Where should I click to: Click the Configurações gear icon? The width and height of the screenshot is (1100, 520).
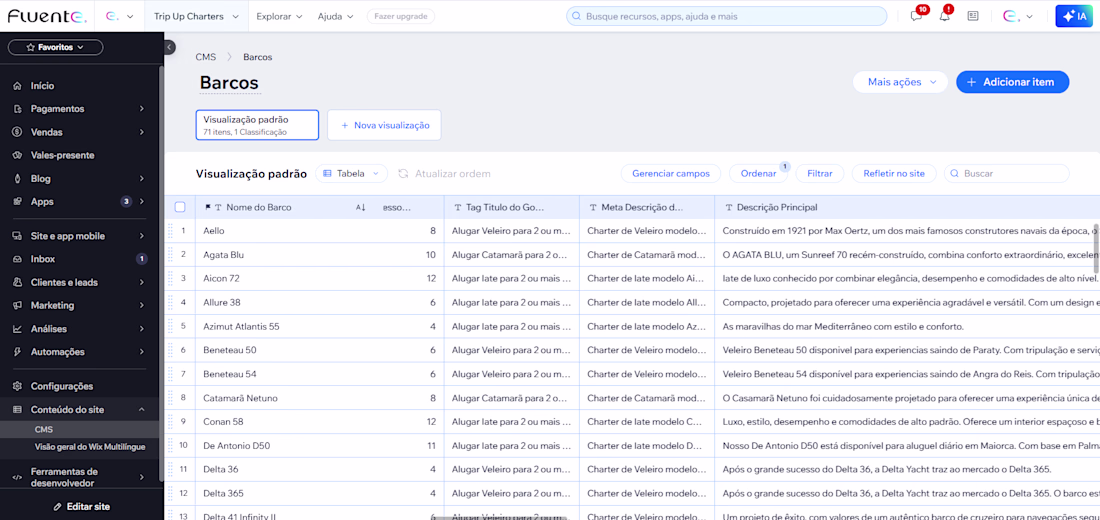(18, 386)
